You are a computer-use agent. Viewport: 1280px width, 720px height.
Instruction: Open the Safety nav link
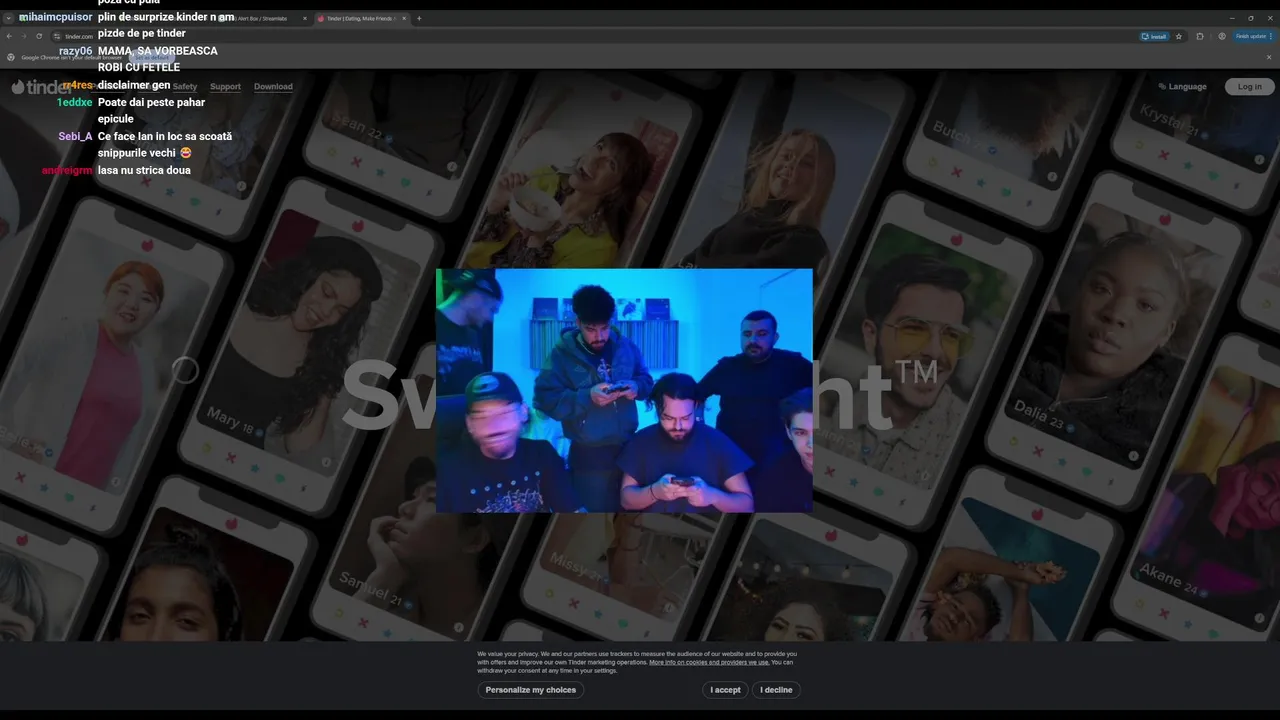pyautogui.click(x=185, y=87)
